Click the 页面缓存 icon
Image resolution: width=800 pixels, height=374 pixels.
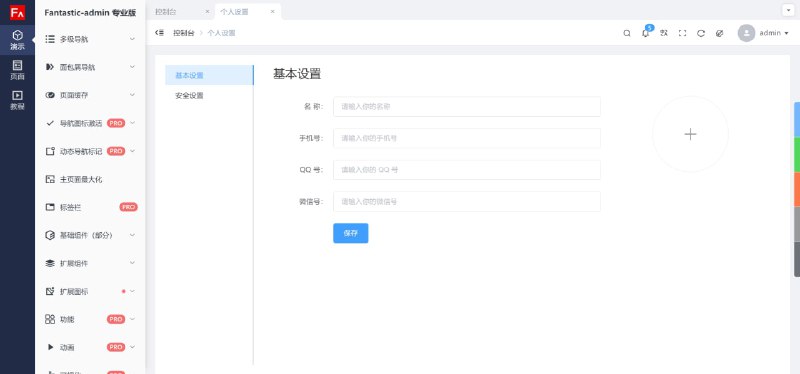click(x=50, y=95)
